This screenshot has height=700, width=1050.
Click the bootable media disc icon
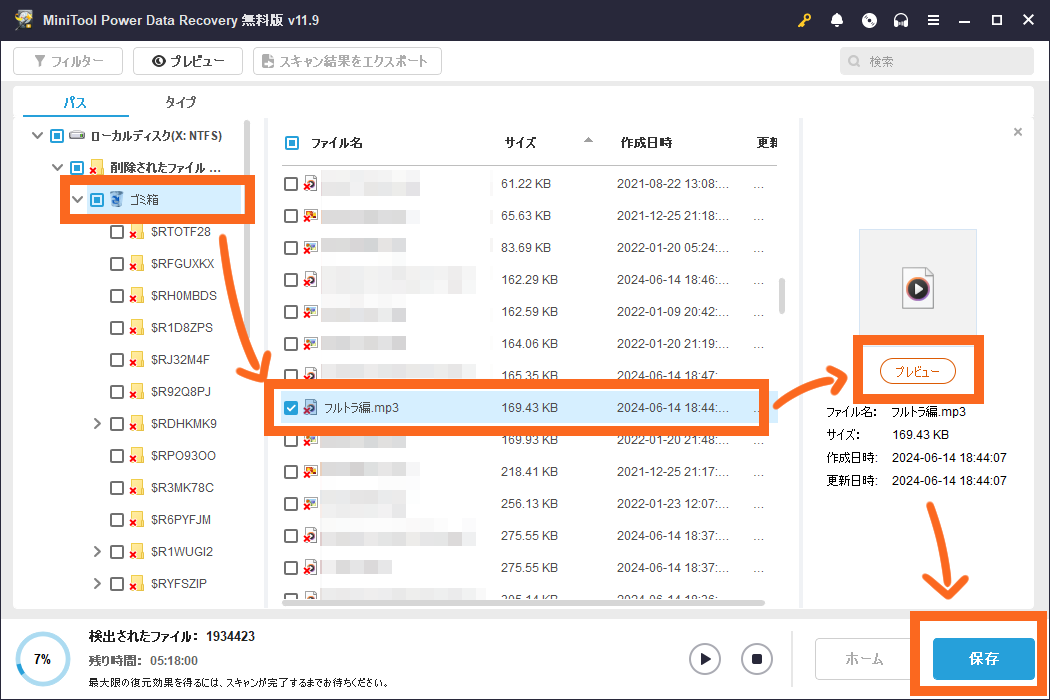[869, 20]
